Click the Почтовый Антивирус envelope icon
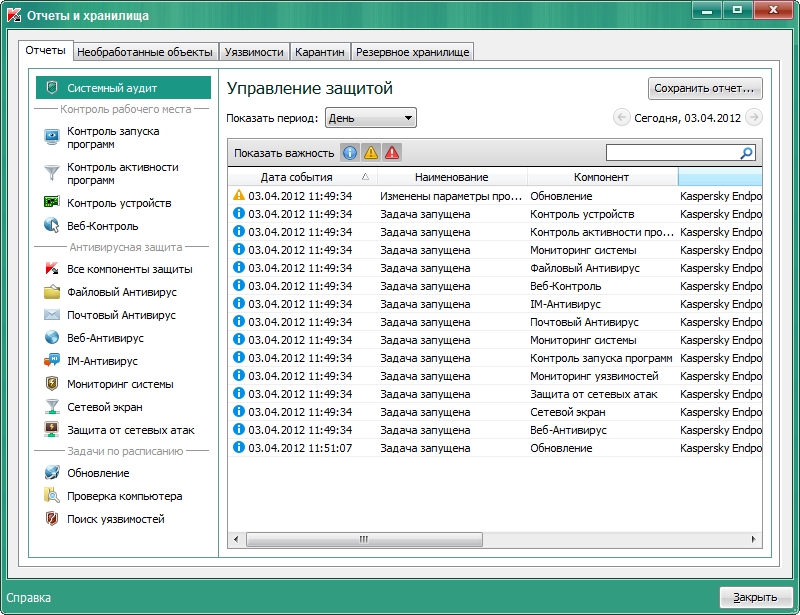This screenshot has height=615, width=800. [x=52, y=315]
